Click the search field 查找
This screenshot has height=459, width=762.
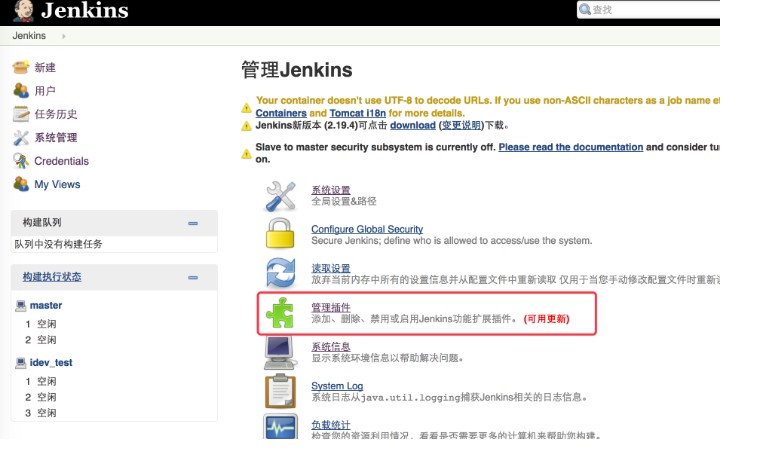tap(649, 10)
